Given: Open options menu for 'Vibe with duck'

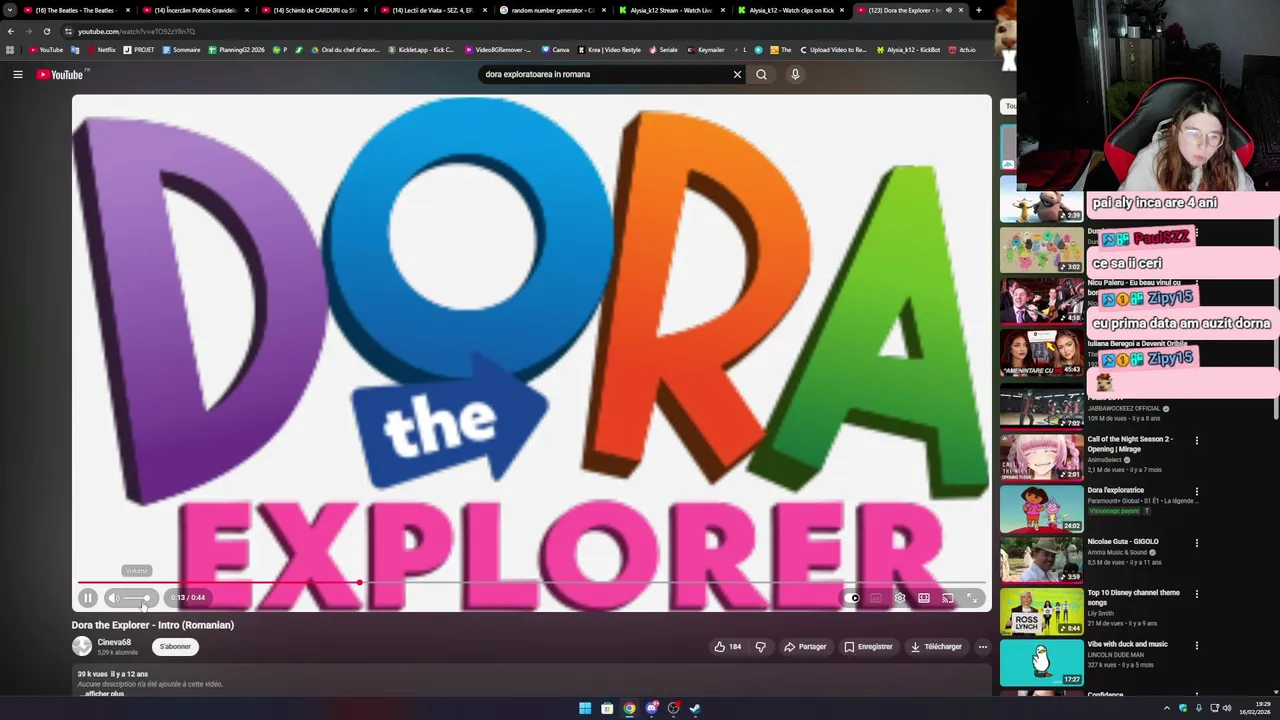Looking at the screenshot, I should tap(1196, 646).
